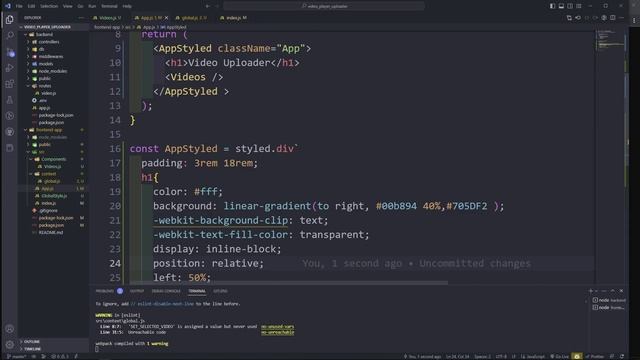Close the App.js editor tab
Screen dimensions: 640x360
[x=166, y=18]
